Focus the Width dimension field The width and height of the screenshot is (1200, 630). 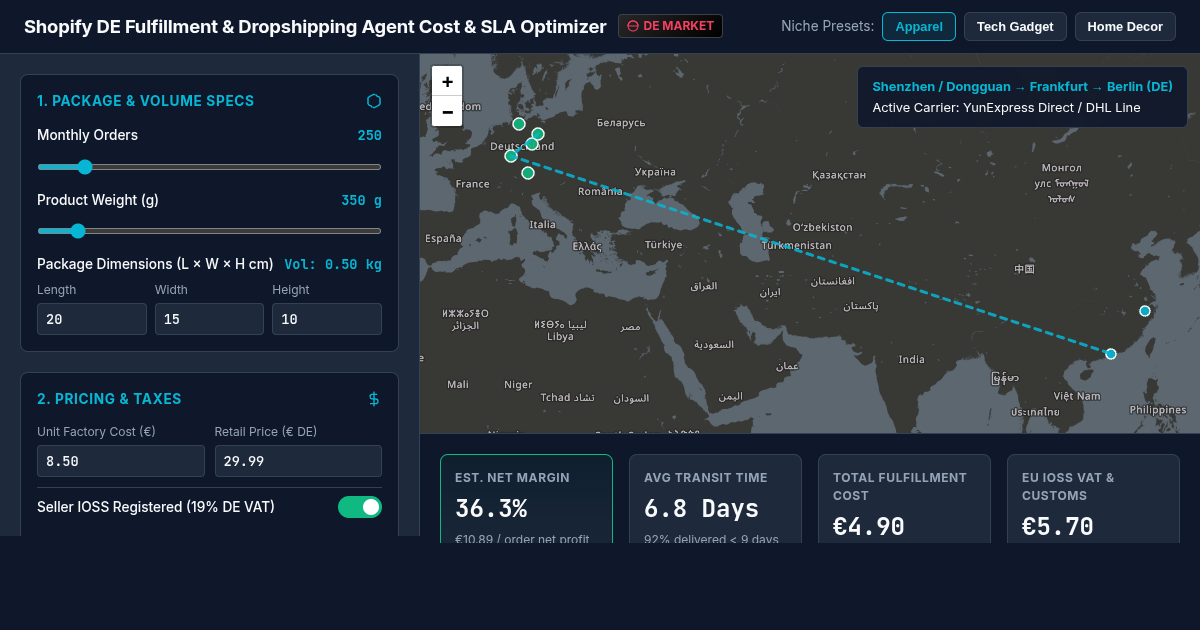pyautogui.click(x=209, y=319)
